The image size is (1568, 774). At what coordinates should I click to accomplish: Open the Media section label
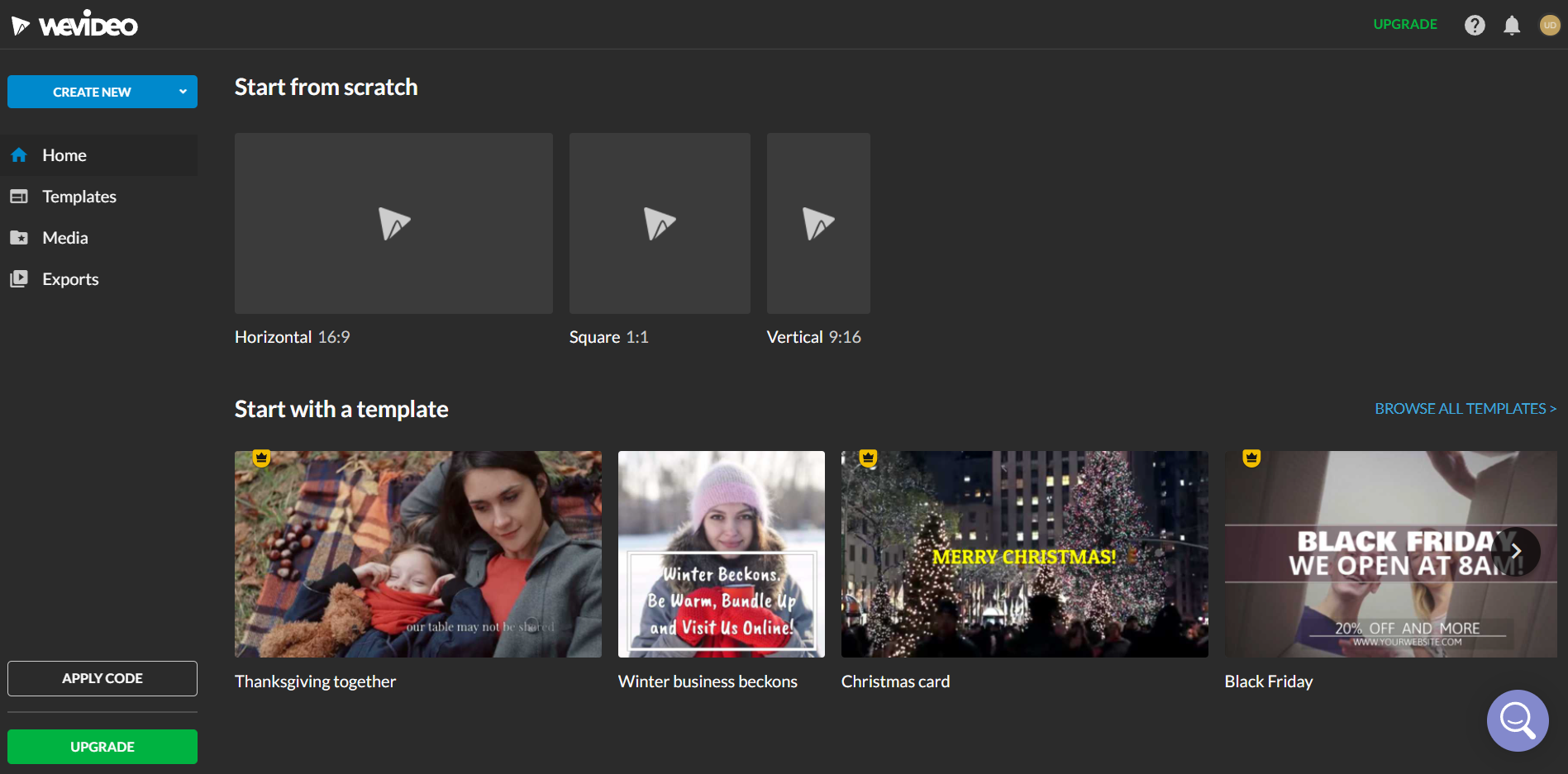pyautogui.click(x=65, y=238)
